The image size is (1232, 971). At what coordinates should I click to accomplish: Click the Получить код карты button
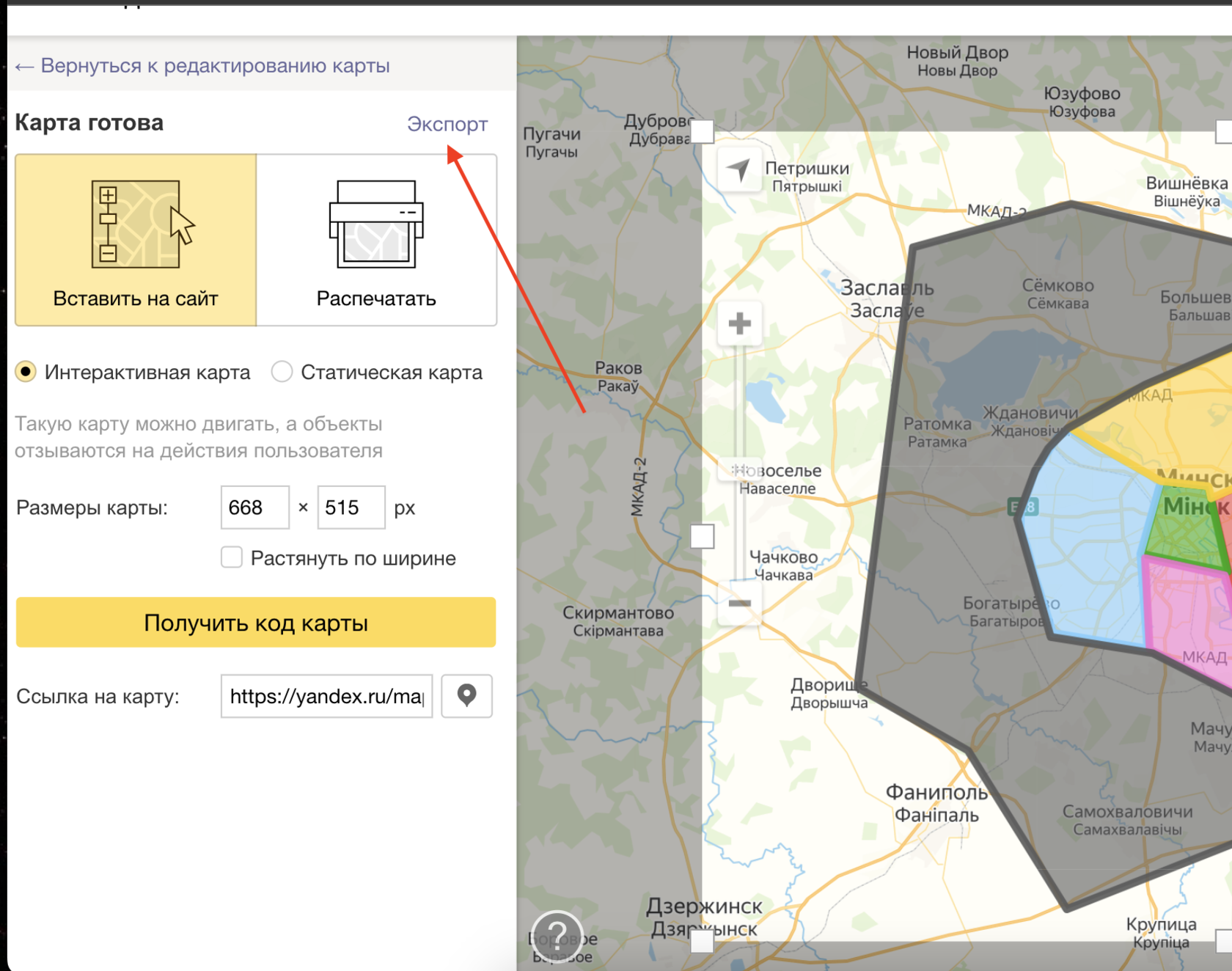click(x=255, y=622)
